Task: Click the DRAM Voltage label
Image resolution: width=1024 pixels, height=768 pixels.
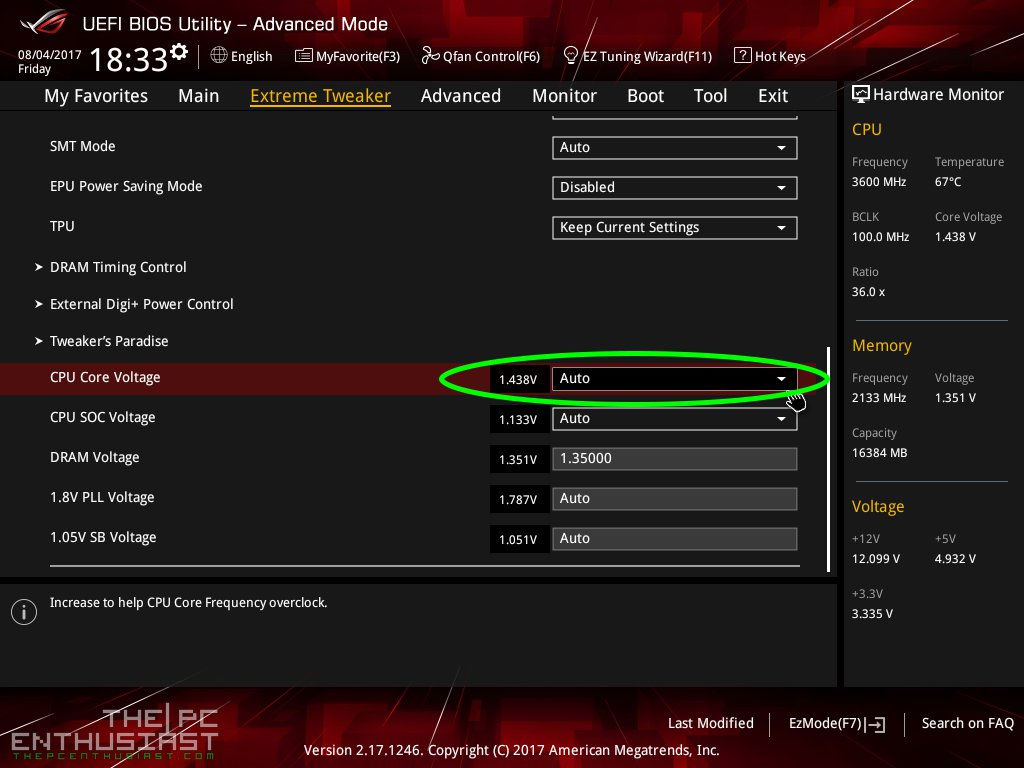Action: (95, 457)
